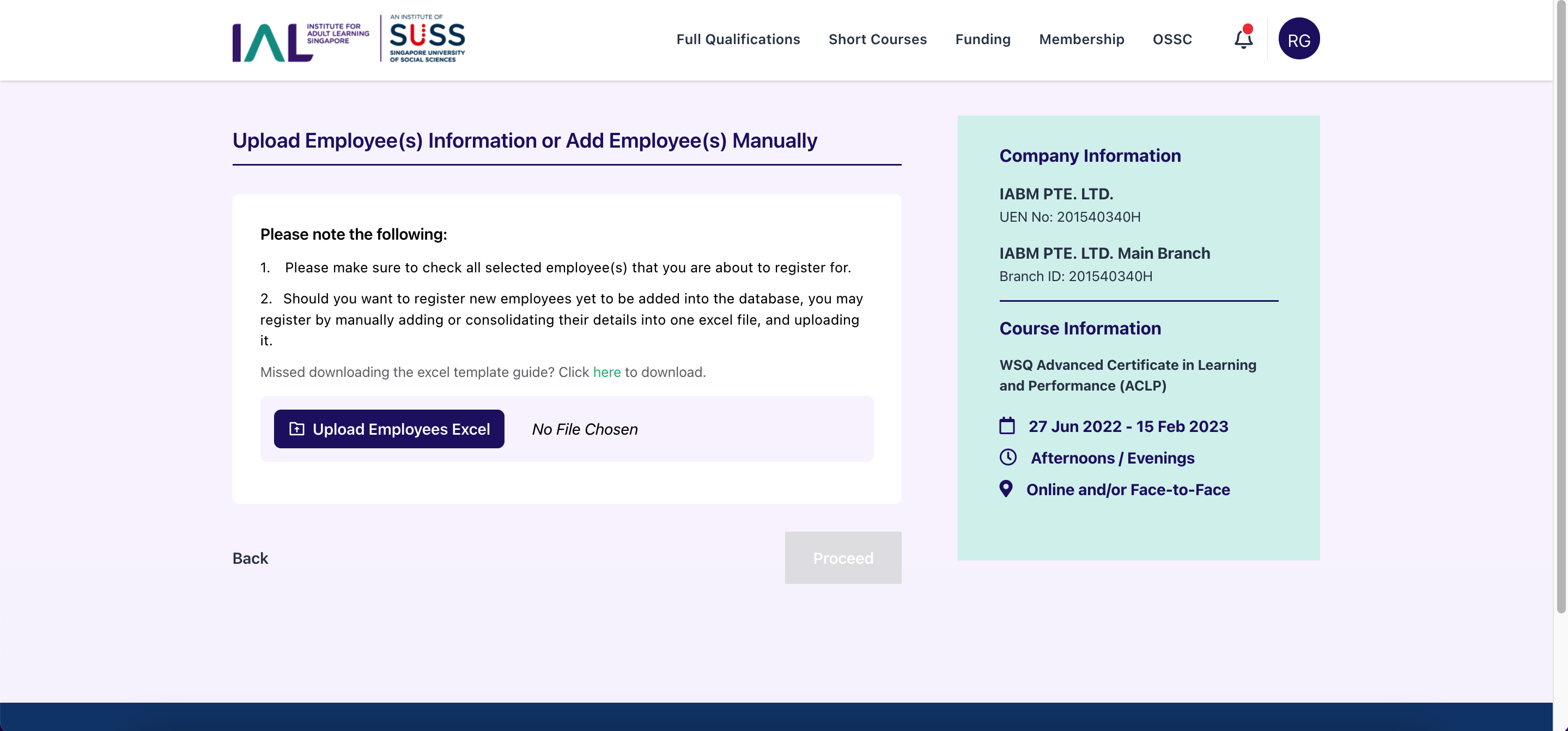
Task: Click the 'Please note the following:' heading
Action: [354, 234]
